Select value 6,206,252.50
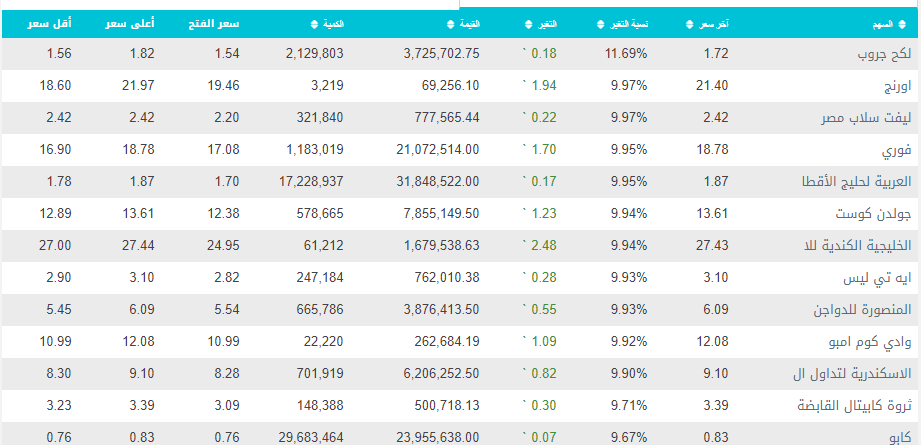 (x=442, y=373)
